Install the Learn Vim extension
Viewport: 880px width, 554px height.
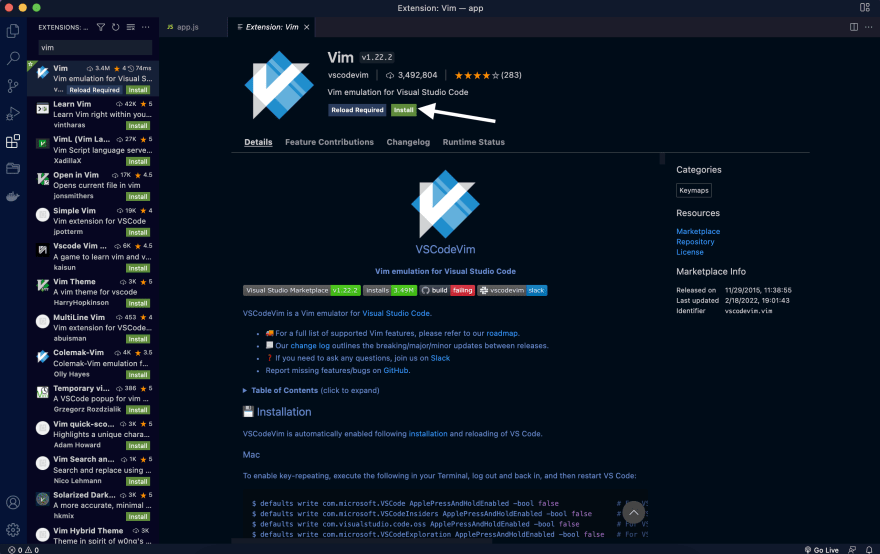(x=138, y=125)
